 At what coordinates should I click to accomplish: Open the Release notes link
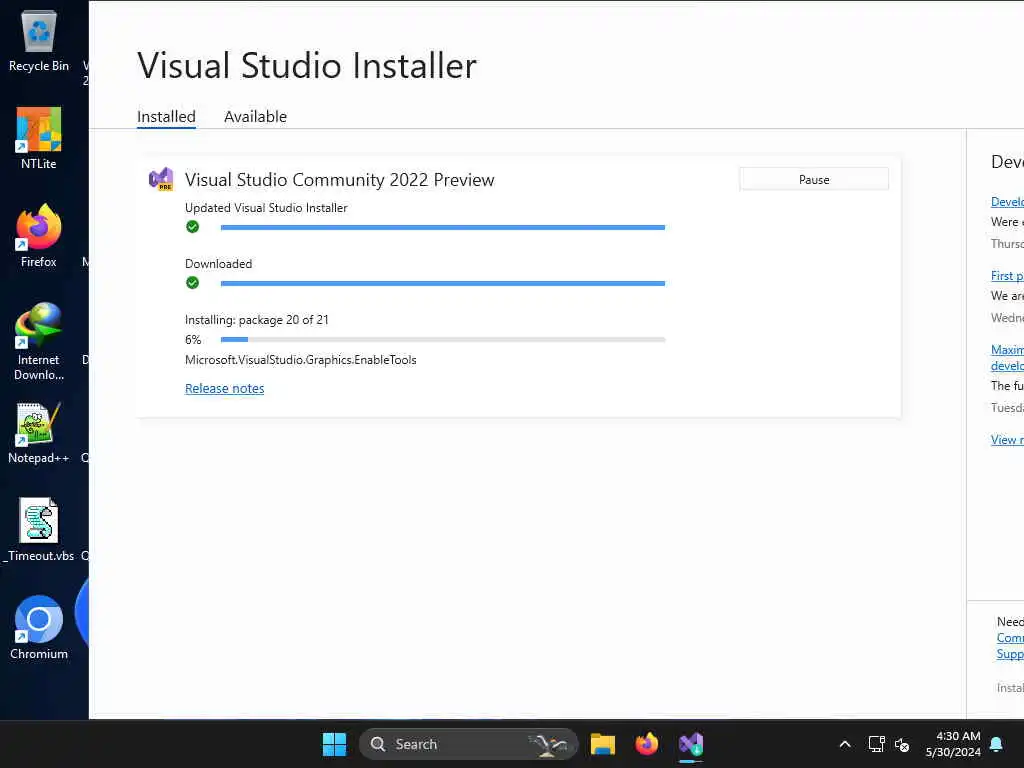pos(225,389)
